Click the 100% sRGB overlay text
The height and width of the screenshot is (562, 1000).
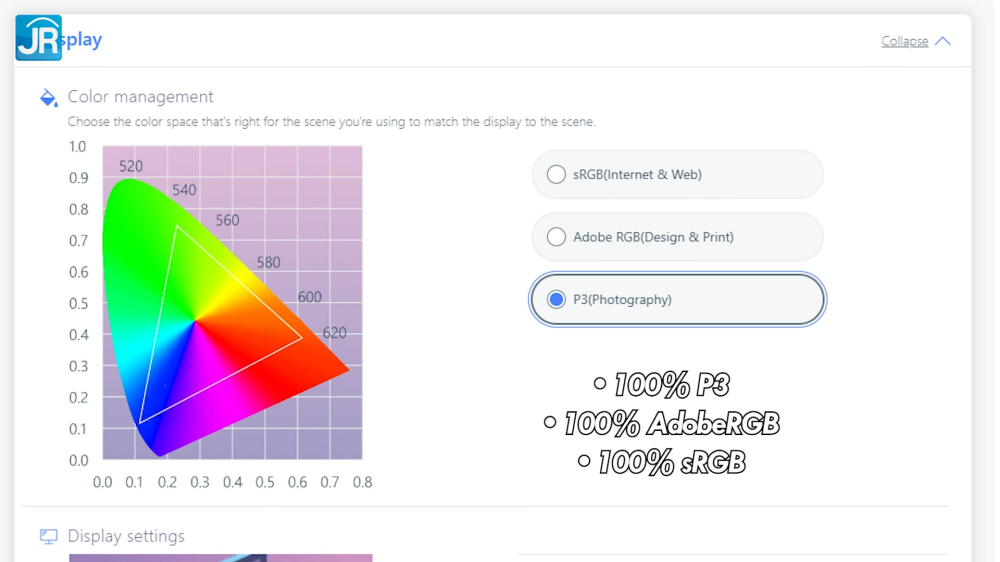(x=671, y=462)
